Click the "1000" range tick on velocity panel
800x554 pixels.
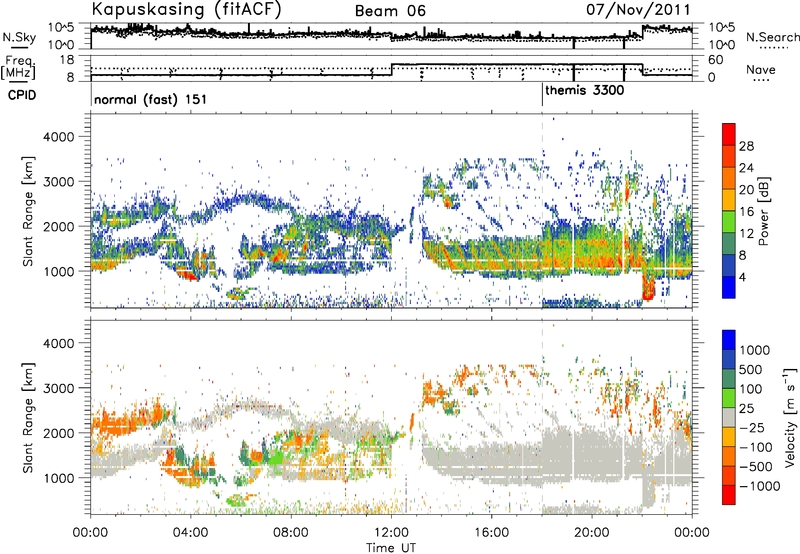[x=59, y=477]
